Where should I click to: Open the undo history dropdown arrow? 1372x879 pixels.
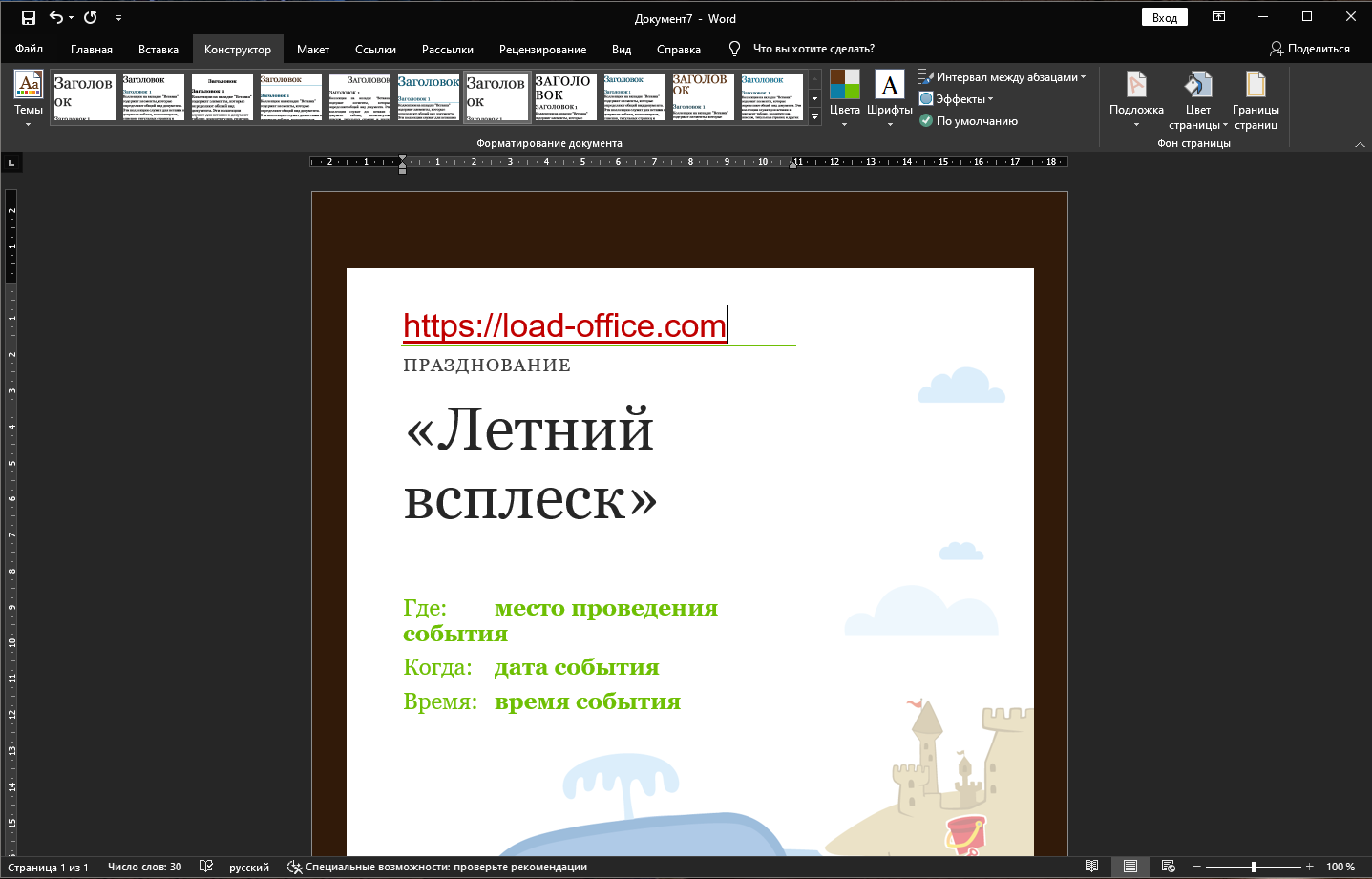[72, 18]
